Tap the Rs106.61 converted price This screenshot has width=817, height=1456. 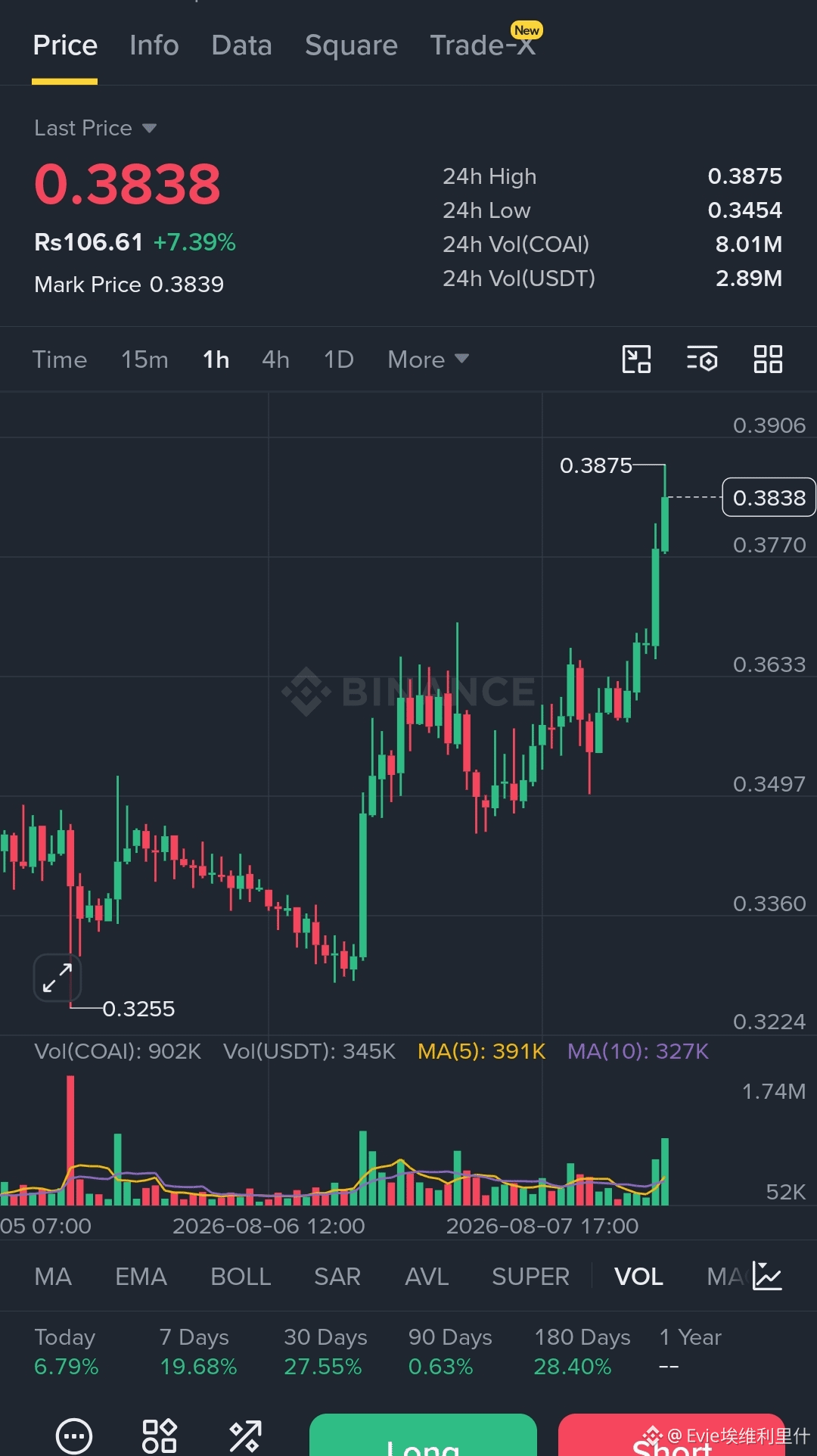click(x=89, y=242)
